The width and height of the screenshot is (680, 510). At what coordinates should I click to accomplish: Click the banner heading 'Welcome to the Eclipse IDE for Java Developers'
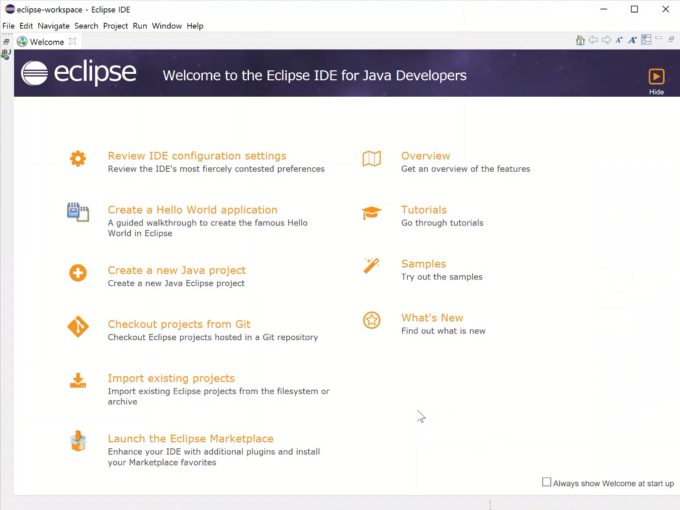click(x=314, y=75)
